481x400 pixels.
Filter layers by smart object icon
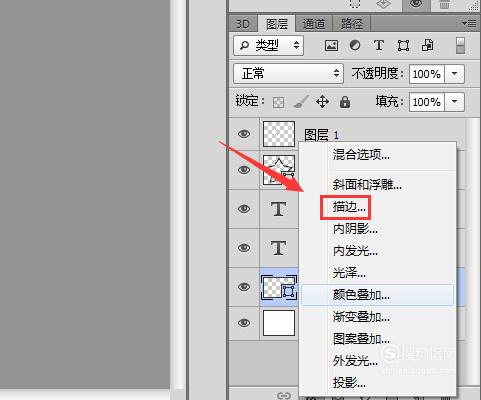[427, 45]
